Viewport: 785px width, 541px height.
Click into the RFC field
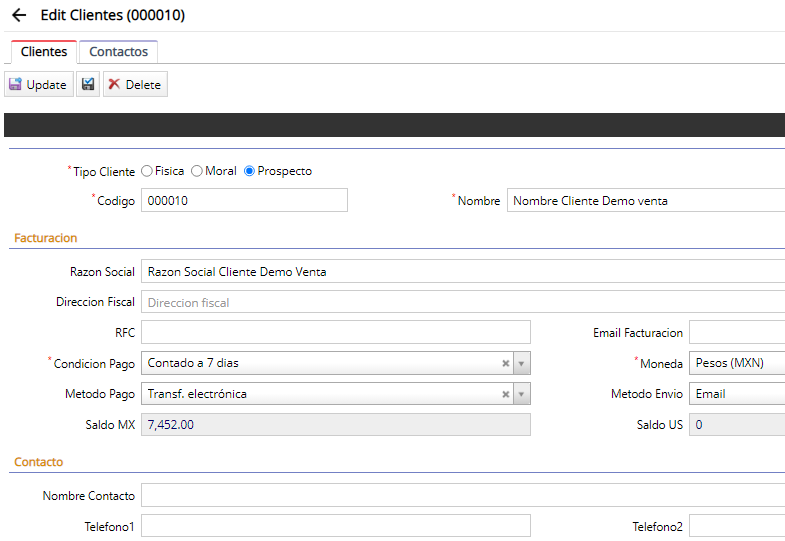point(335,332)
